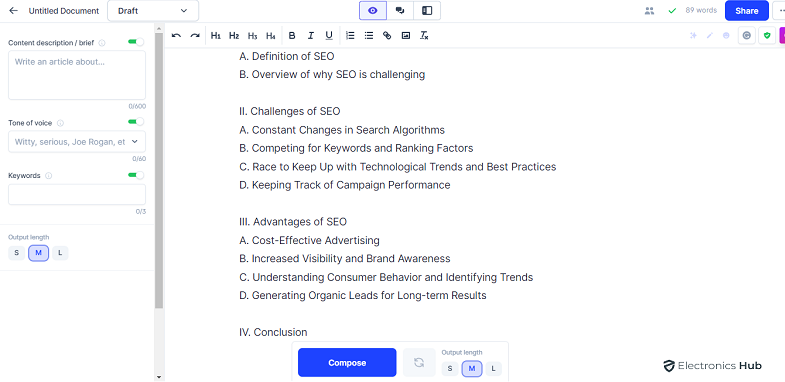Switch to chat view mode
Image resolution: width=785 pixels, height=382 pixels.
coord(400,11)
